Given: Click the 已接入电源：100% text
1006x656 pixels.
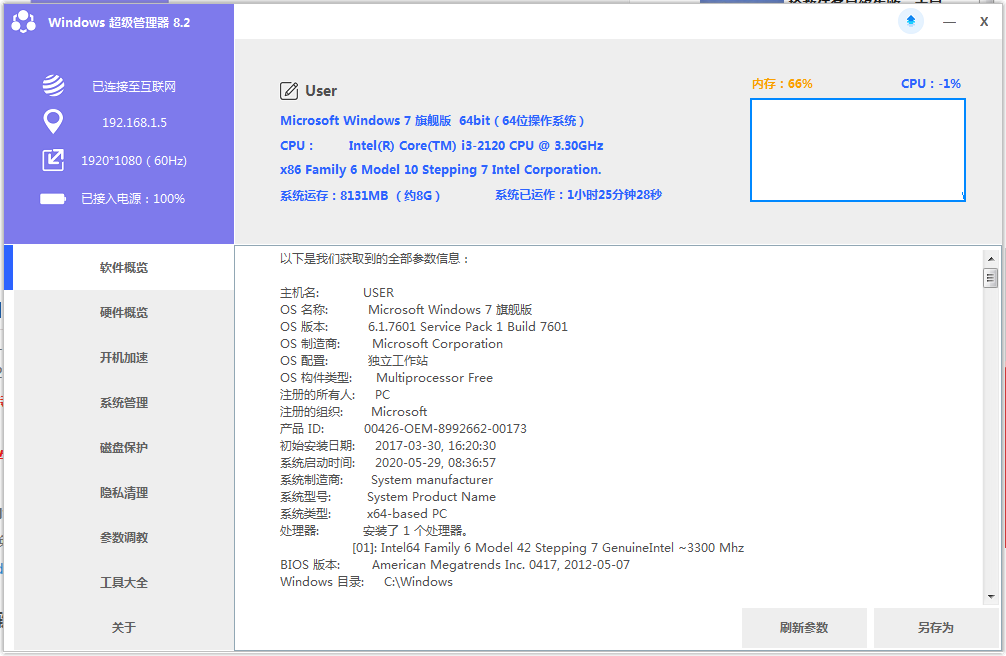Looking at the screenshot, I should pos(133,199).
